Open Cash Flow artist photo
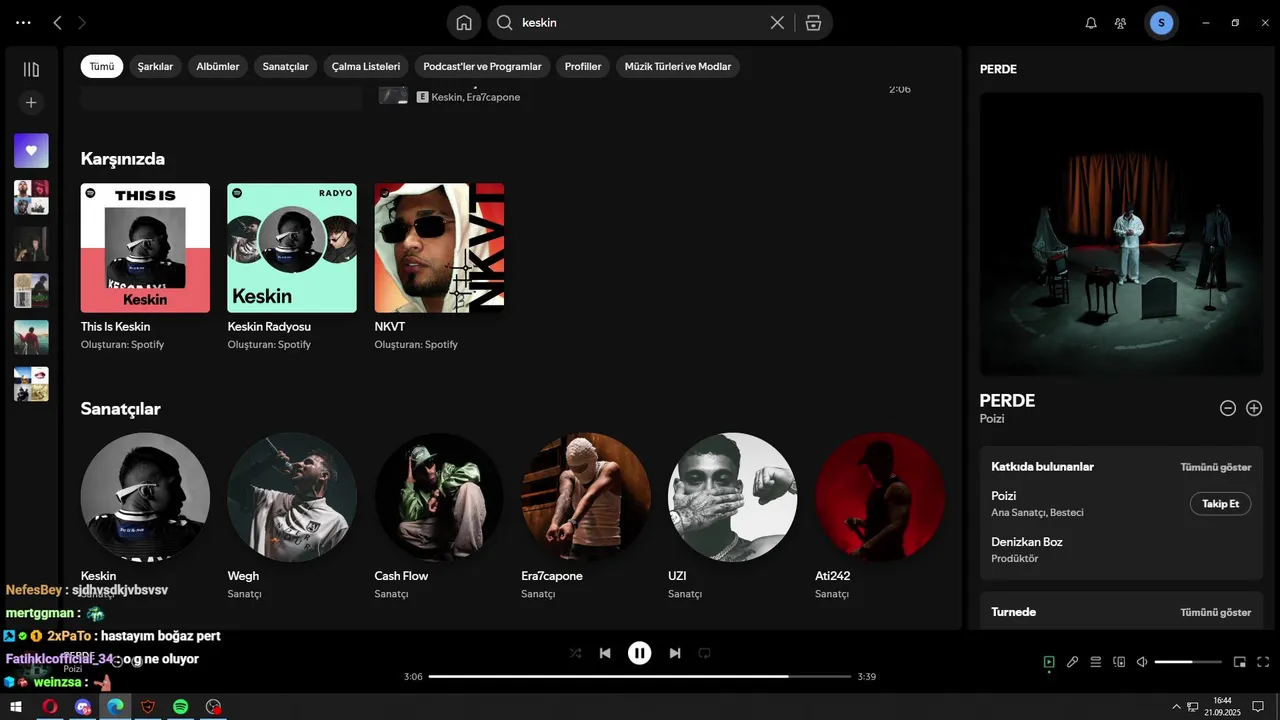Image resolution: width=1280 pixels, height=720 pixels. coord(439,497)
